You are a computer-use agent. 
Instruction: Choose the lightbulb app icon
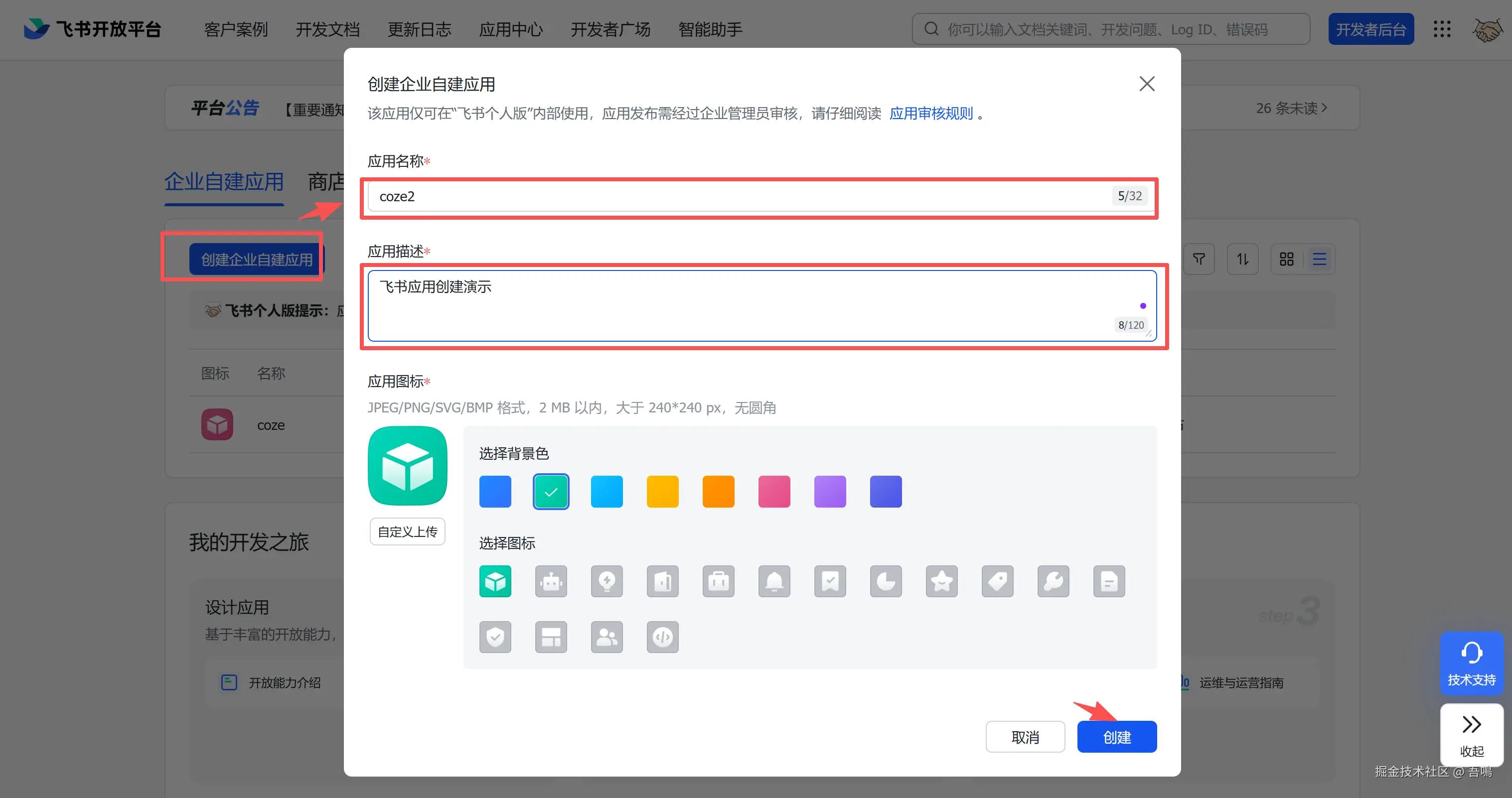(x=606, y=581)
